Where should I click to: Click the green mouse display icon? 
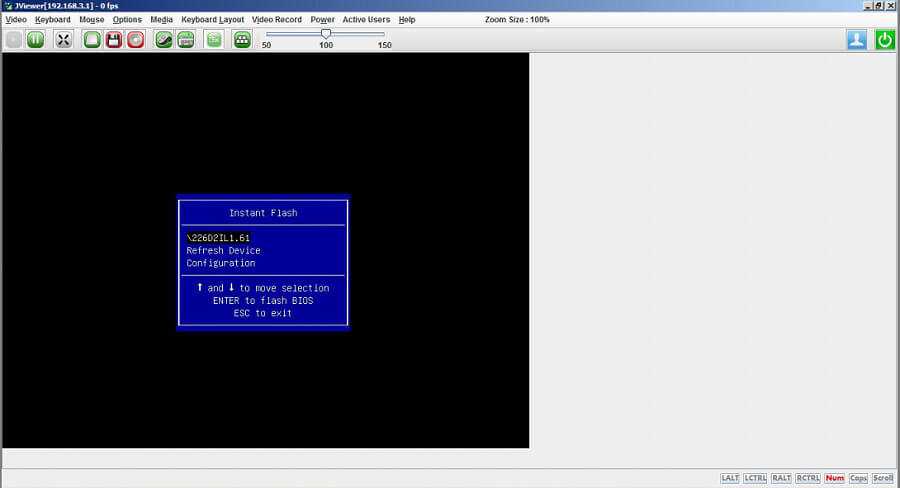164,40
